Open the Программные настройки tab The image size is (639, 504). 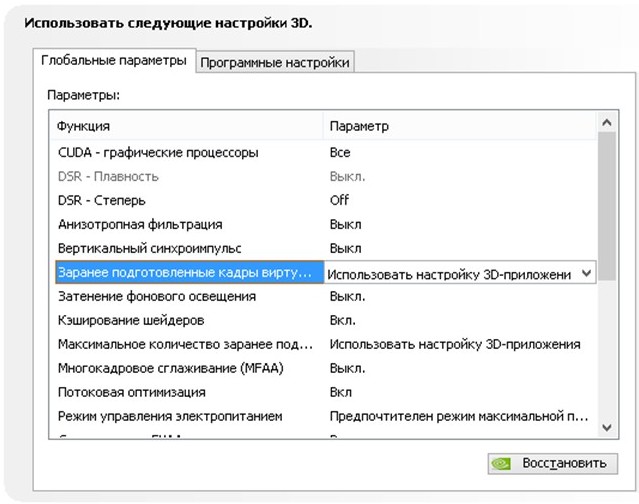[x=275, y=63]
